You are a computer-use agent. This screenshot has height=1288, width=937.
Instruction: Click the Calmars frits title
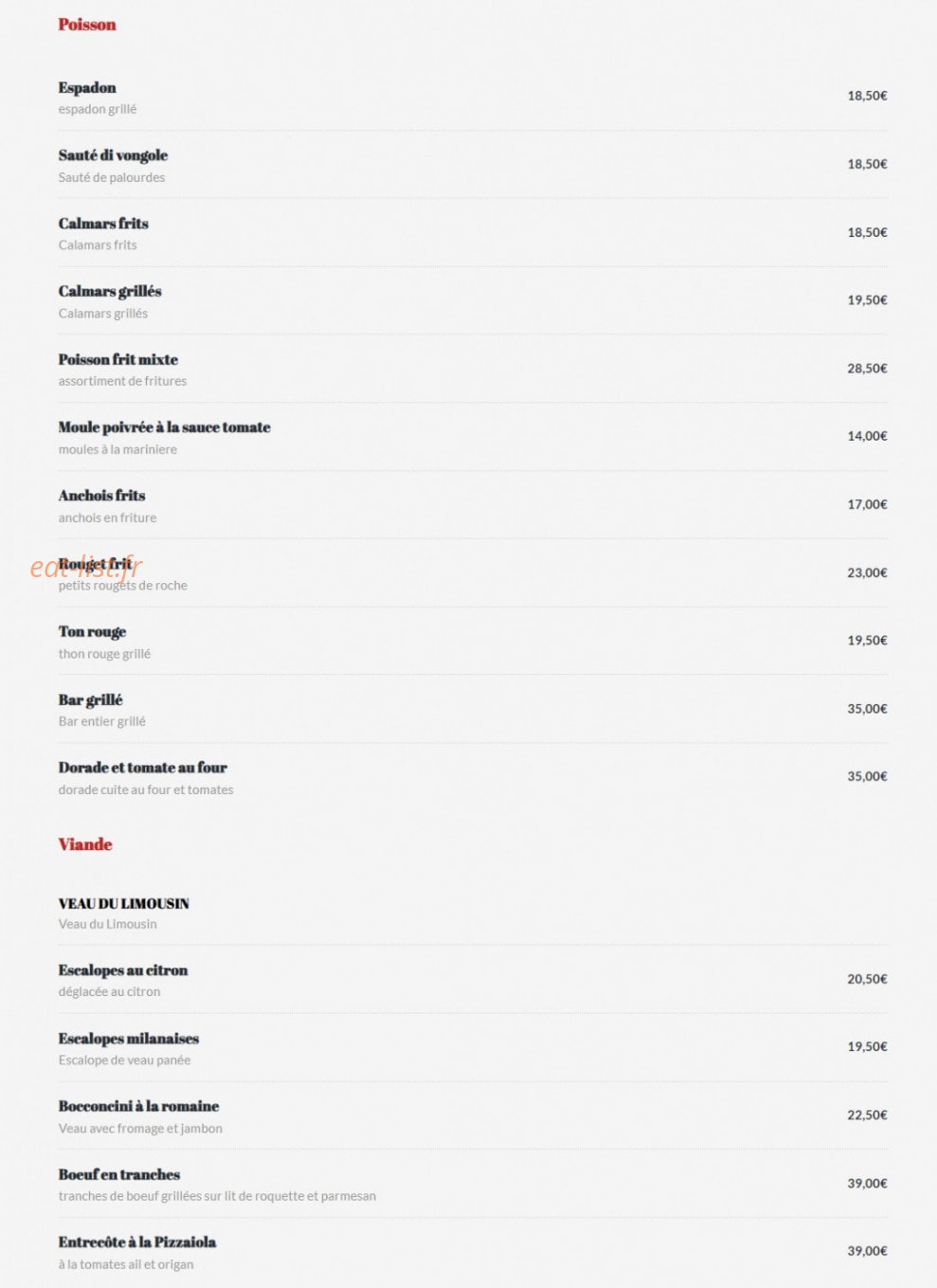tap(103, 224)
